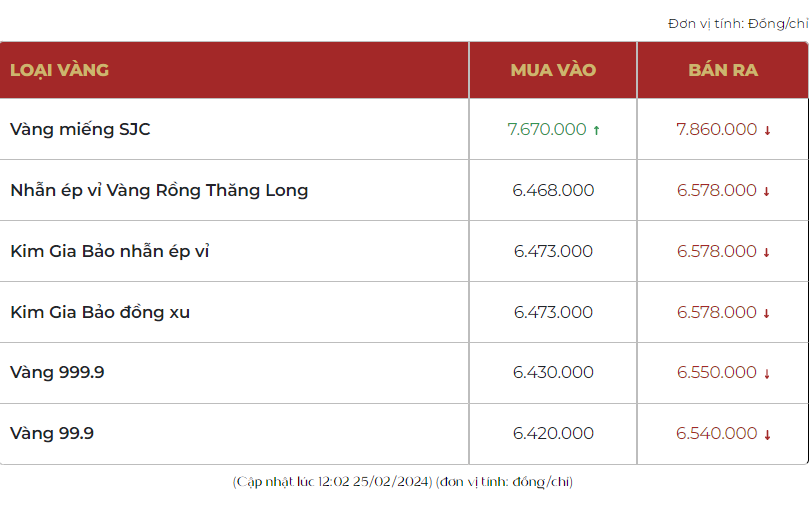Viewport: 810px width, 505px height.
Task: Click the MUA VÀO column header
Action: pos(553,70)
